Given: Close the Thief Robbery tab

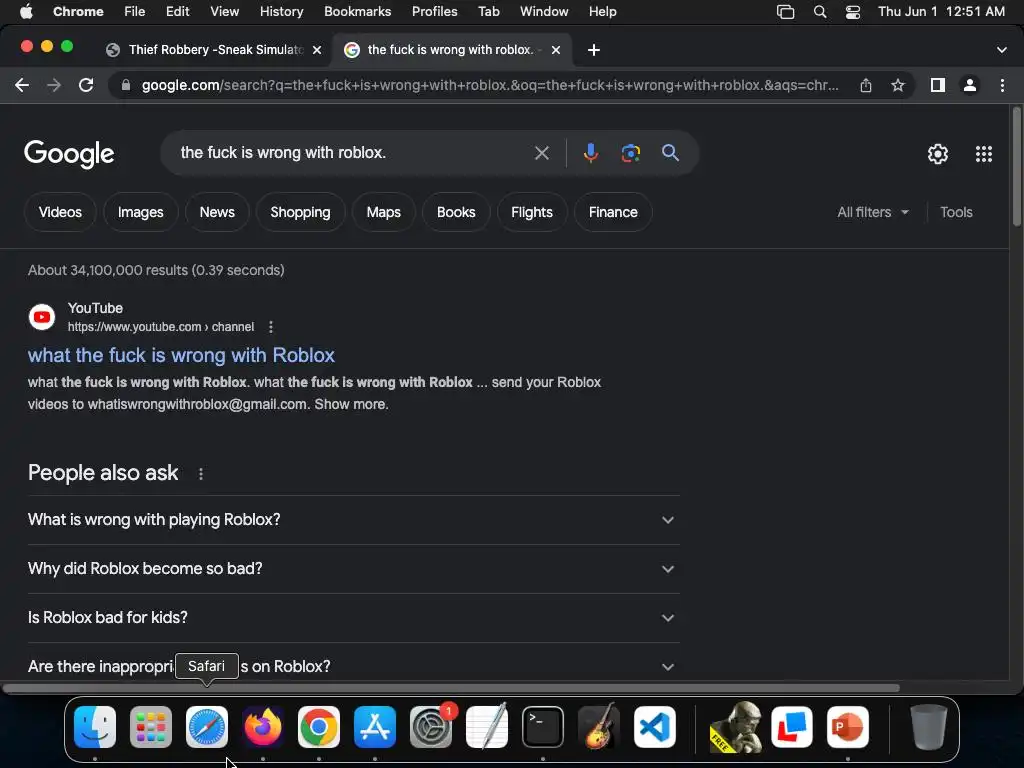Looking at the screenshot, I should pos(317,50).
